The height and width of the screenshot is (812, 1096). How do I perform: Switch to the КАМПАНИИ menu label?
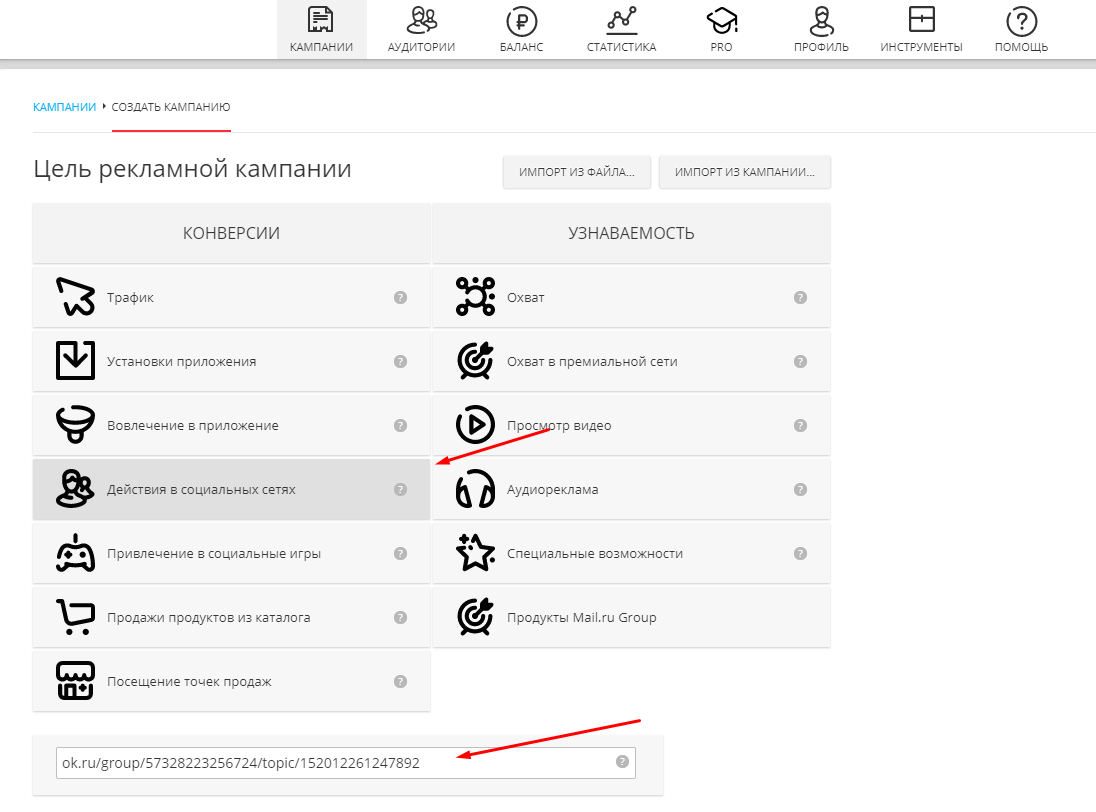click(321, 47)
